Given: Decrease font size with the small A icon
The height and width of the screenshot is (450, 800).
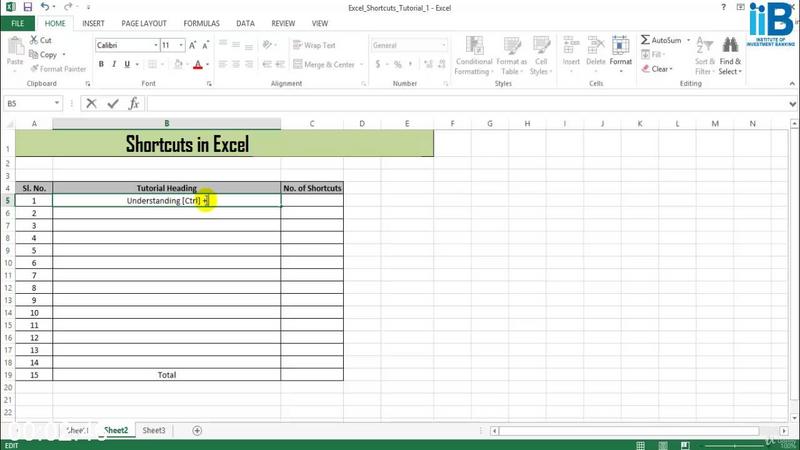Looking at the screenshot, I should click(206, 45).
